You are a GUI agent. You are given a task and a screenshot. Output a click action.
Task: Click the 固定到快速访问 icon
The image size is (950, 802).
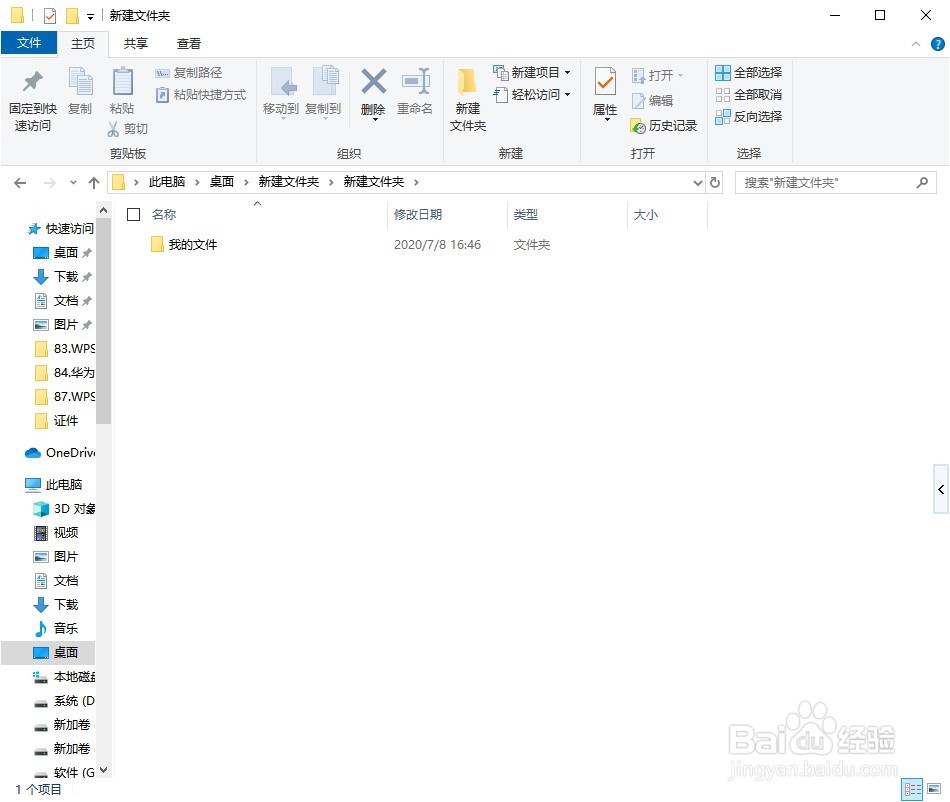(31, 97)
